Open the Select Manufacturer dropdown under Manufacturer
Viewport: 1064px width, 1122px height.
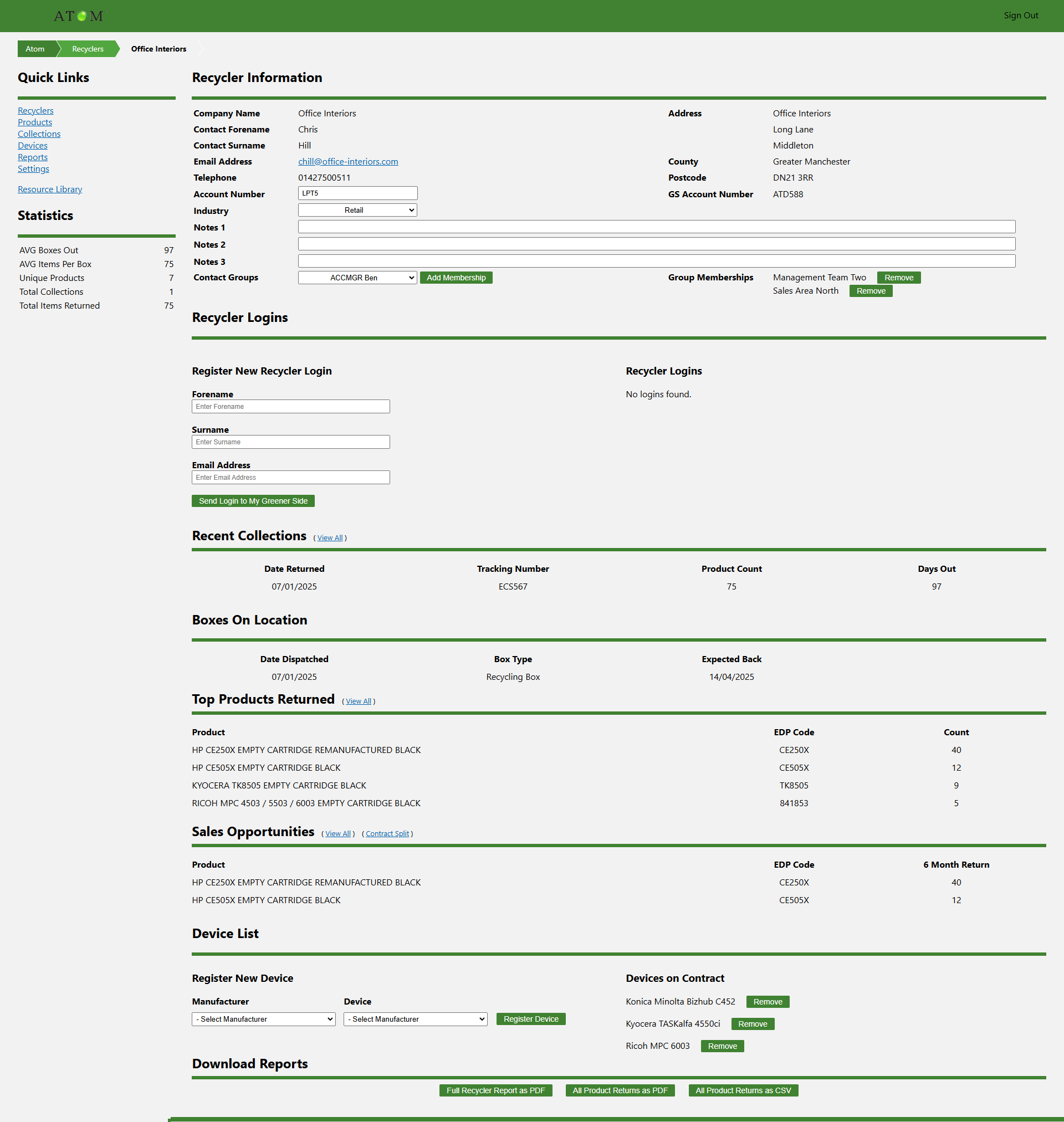[263, 1019]
